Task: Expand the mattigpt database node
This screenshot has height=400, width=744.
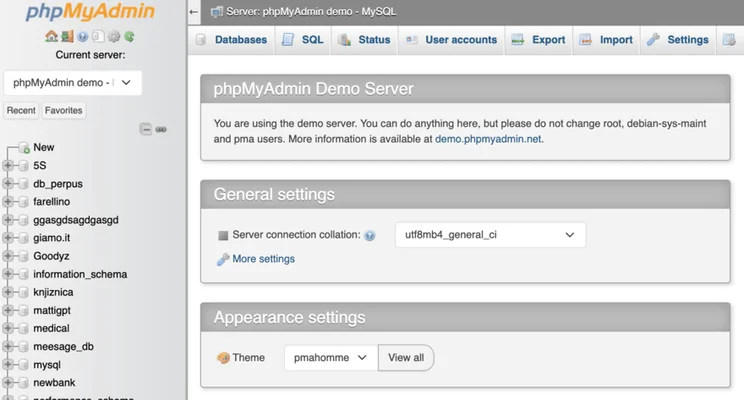Action: click(x=8, y=310)
